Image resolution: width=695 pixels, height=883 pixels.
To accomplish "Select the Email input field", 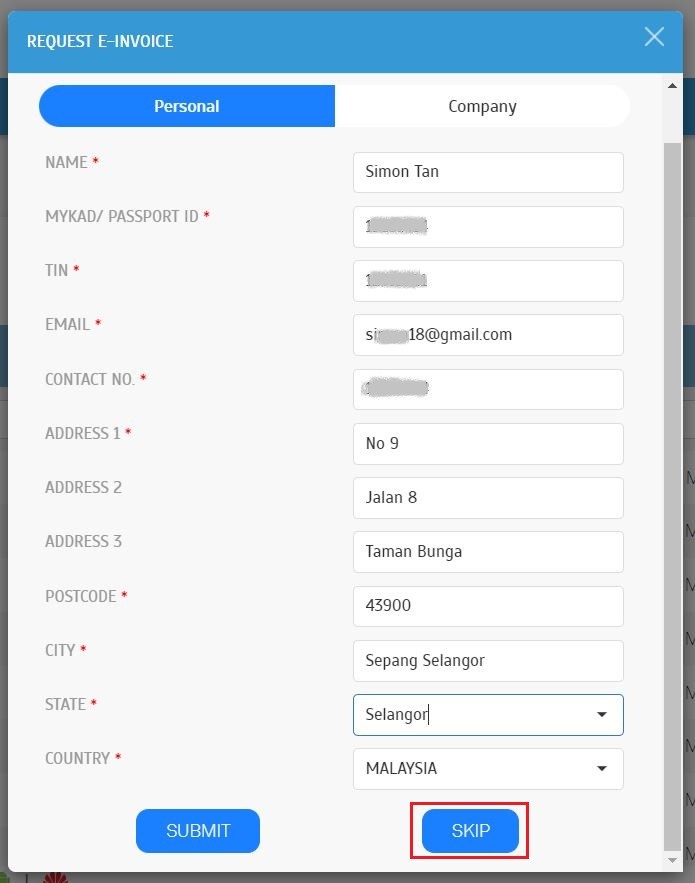I will pyautogui.click(x=488, y=335).
